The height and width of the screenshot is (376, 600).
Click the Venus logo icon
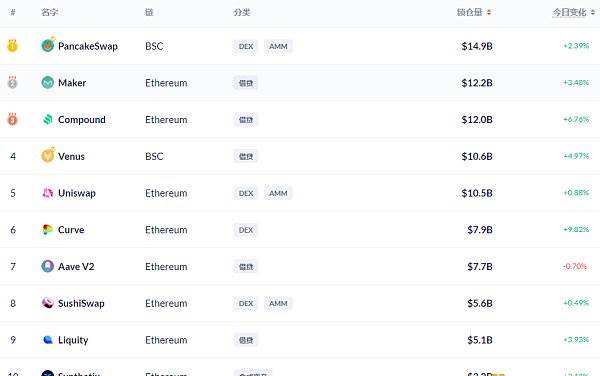pos(48,155)
